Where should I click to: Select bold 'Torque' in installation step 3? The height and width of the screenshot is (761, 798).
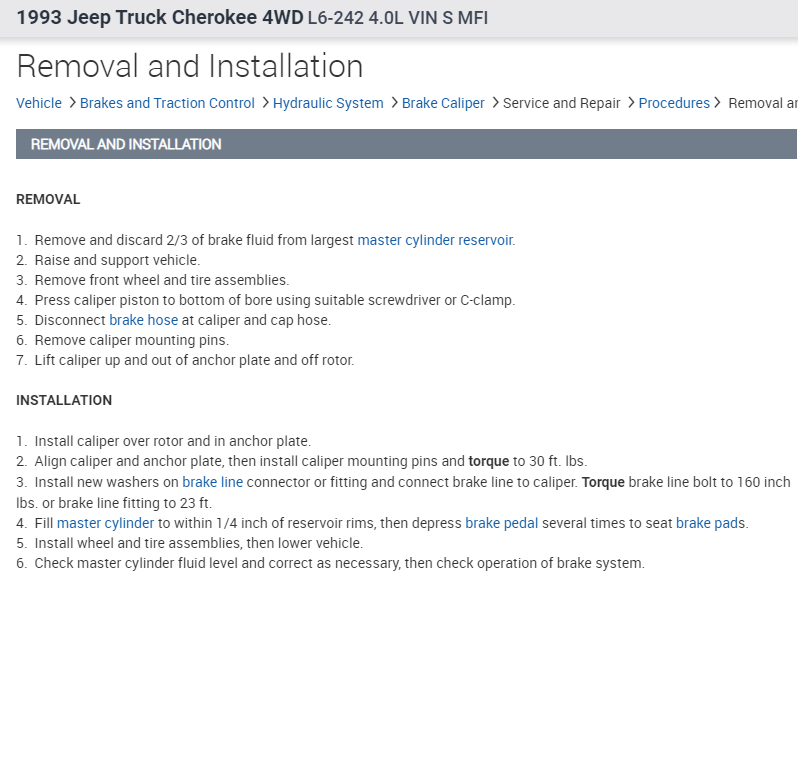pyautogui.click(x=603, y=482)
